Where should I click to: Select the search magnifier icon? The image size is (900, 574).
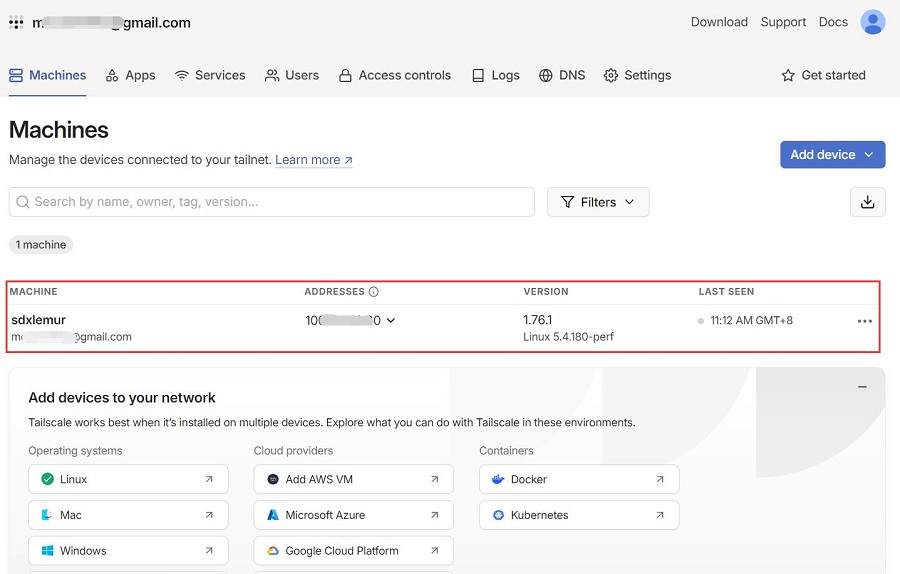coord(23,201)
